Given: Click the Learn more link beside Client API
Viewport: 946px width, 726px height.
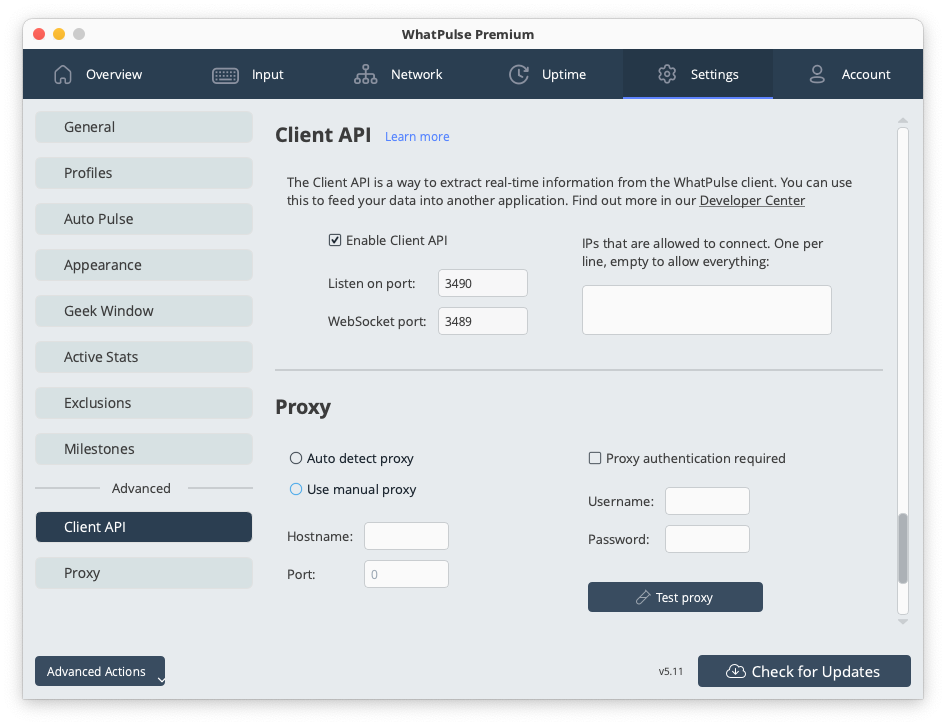Looking at the screenshot, I should (417, 136).
